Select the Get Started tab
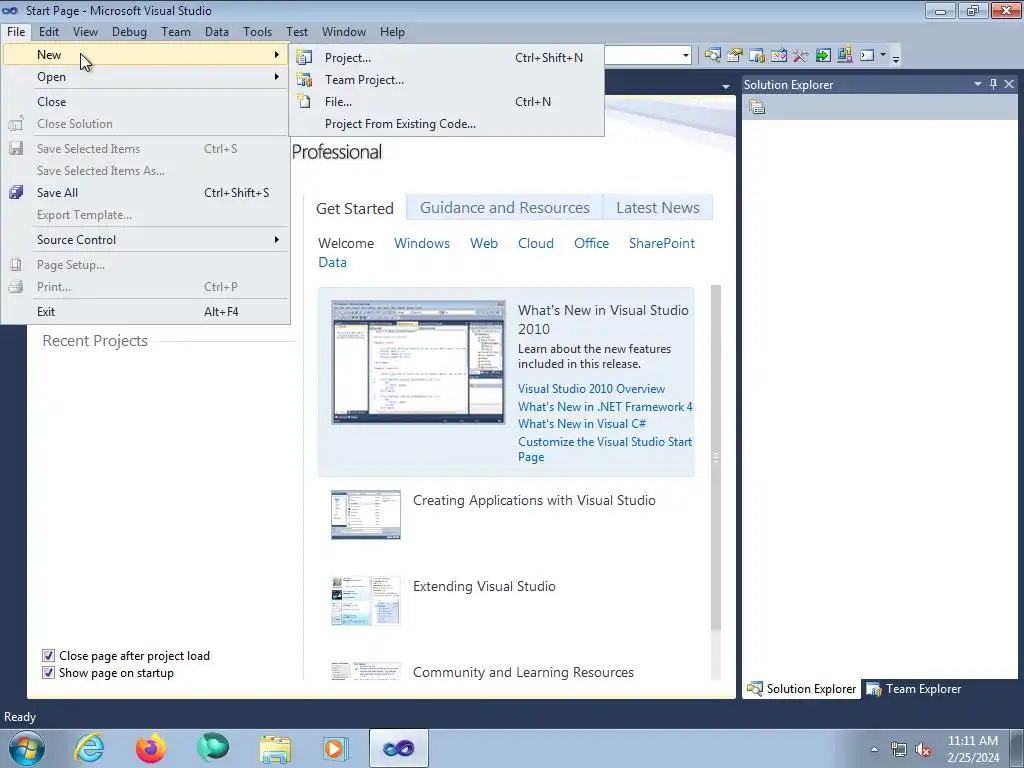This screenshot has width=1024, height=768. coord(355,208)
